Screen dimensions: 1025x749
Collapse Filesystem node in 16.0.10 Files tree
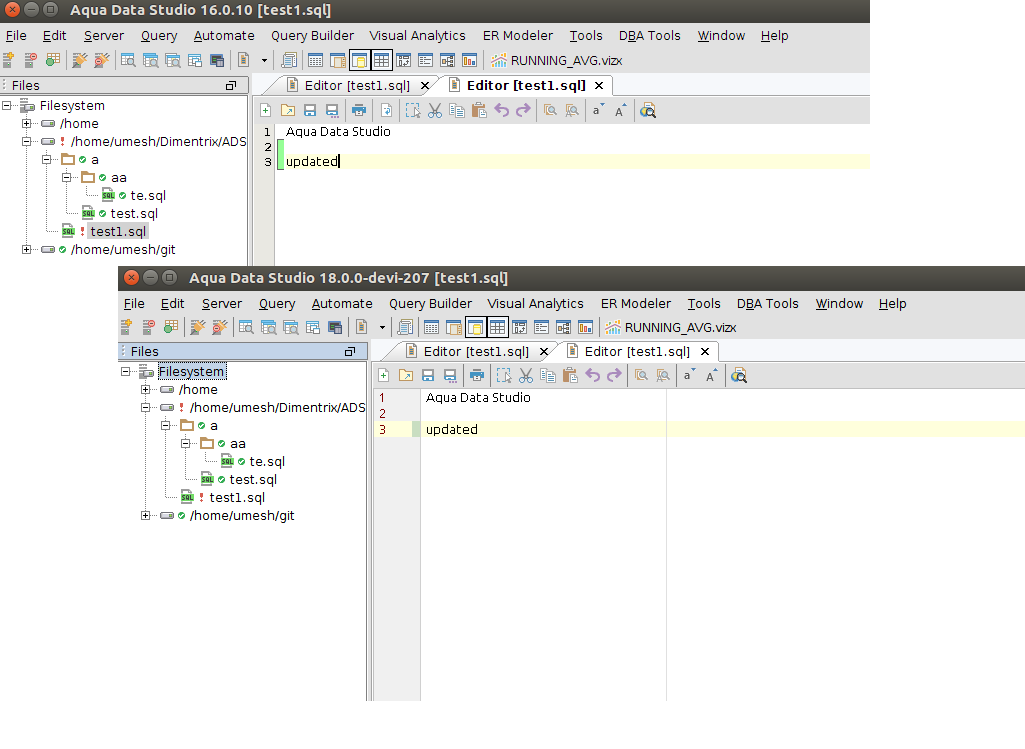tap(7, 105)
